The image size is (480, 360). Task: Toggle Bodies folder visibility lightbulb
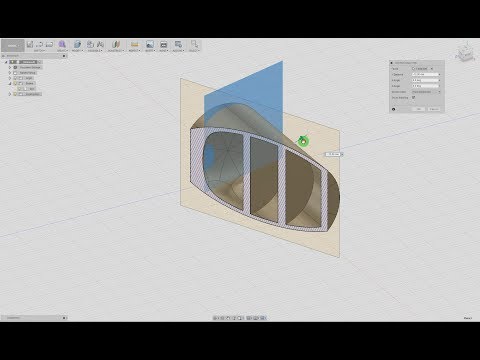click(x=15, y=83)
